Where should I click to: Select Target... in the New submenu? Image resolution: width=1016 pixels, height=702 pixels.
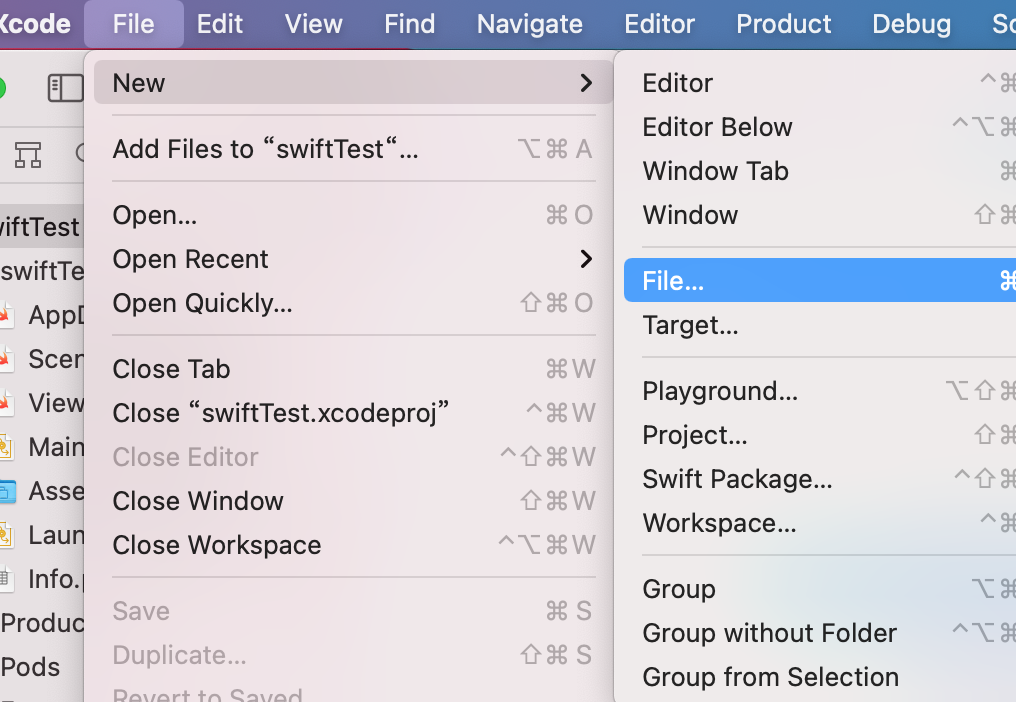click(820, 325)
